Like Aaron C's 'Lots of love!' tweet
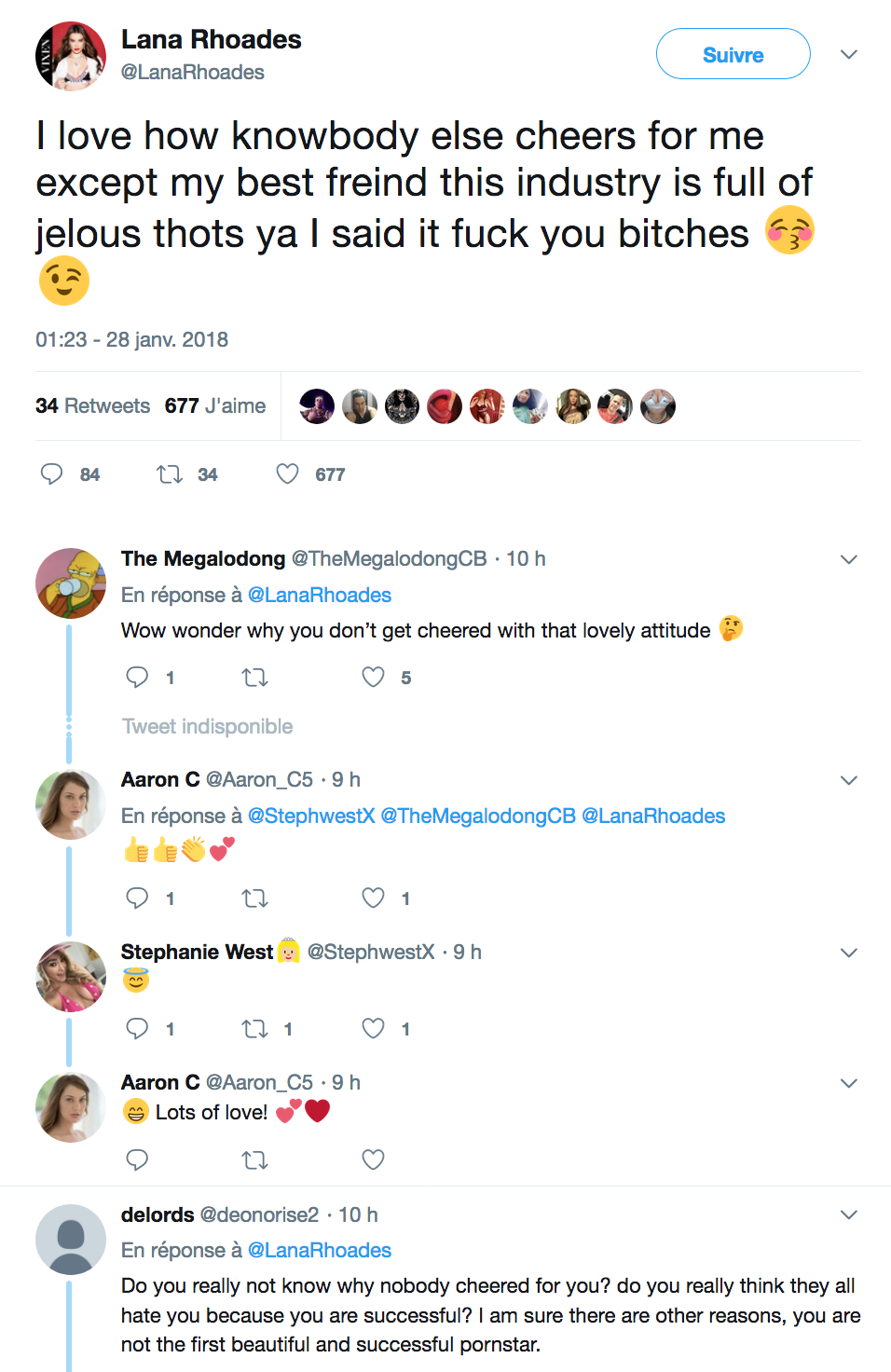The height and width of the screenshot is (1372, 891). [373, 1160]
